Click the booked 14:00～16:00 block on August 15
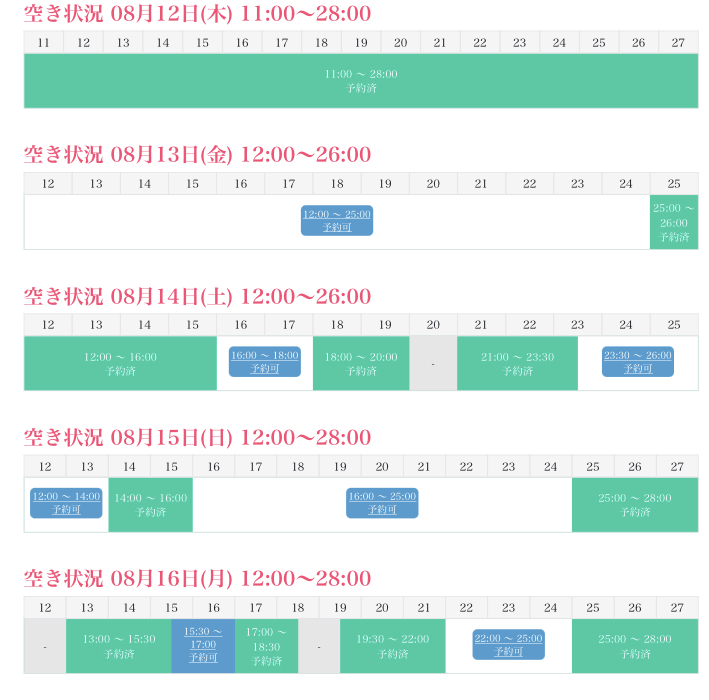 150,504
